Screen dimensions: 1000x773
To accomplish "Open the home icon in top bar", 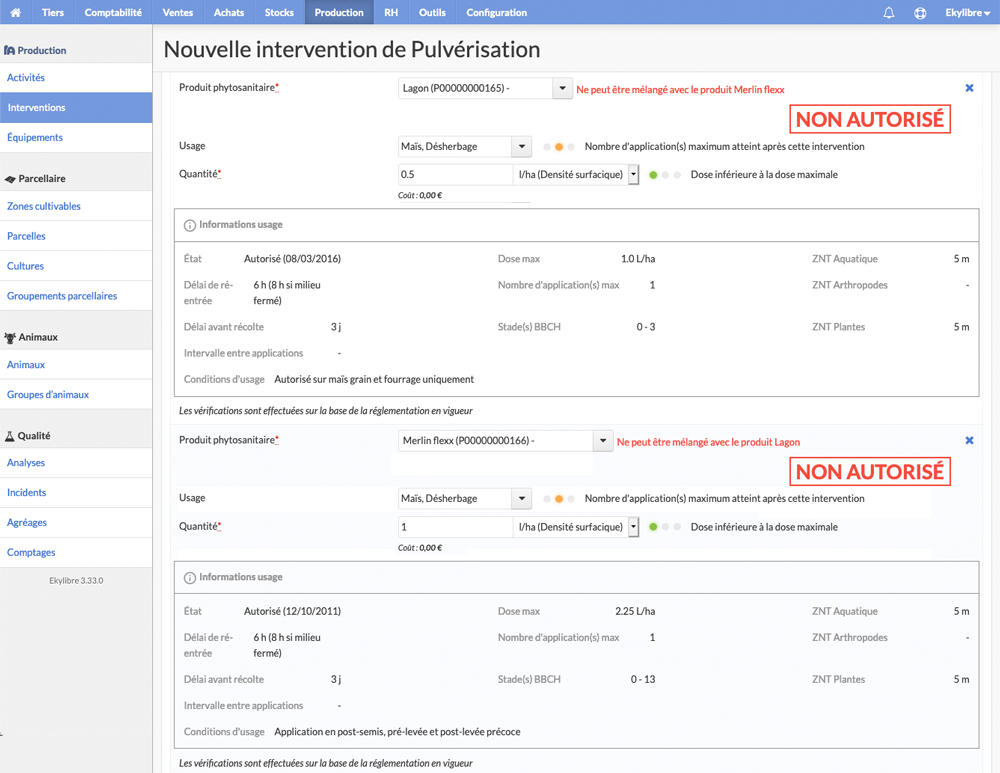I will click(x=15, y=12).
